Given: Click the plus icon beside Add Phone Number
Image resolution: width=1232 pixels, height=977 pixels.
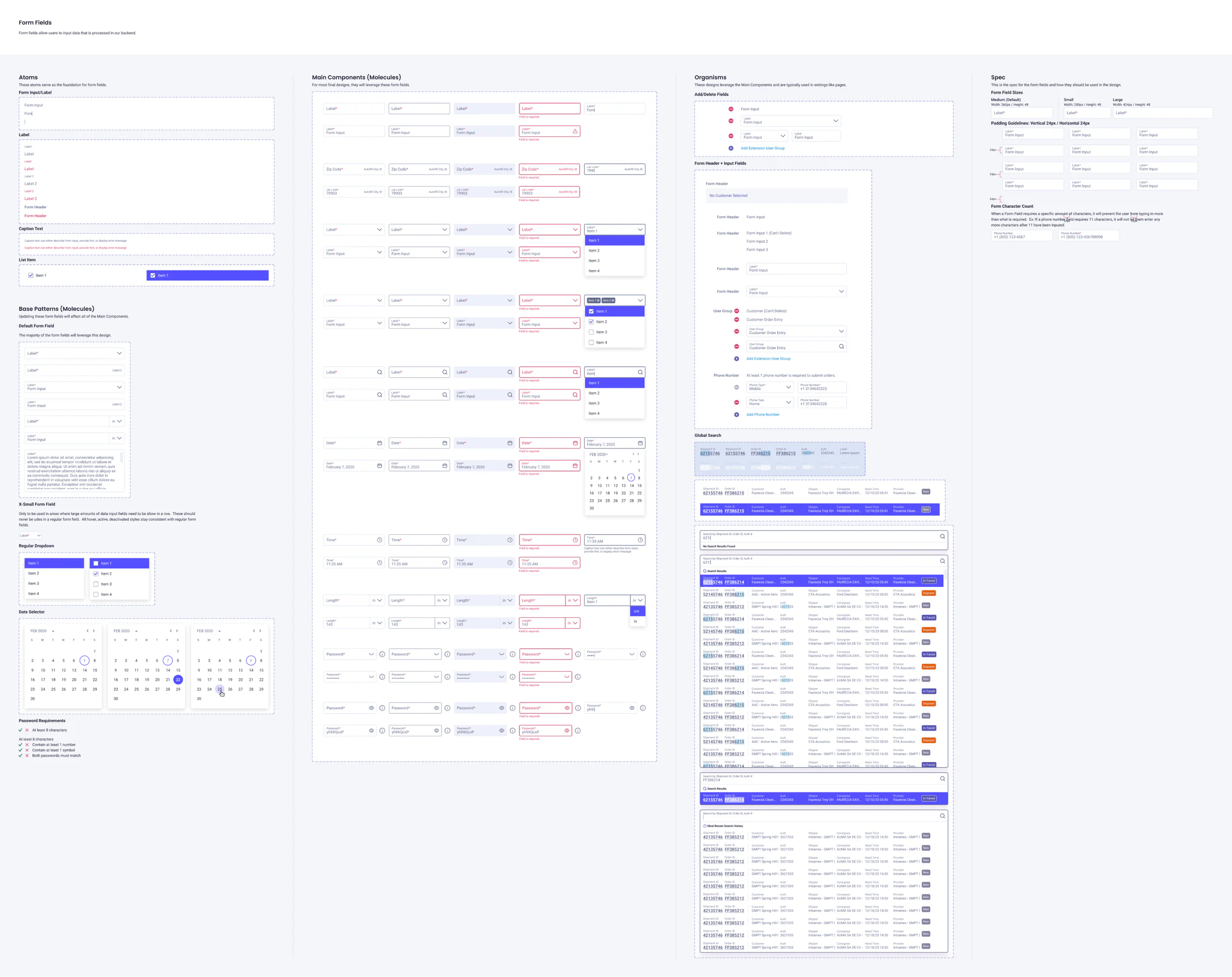Looking at the screenshot, I should tap(737, 415).
